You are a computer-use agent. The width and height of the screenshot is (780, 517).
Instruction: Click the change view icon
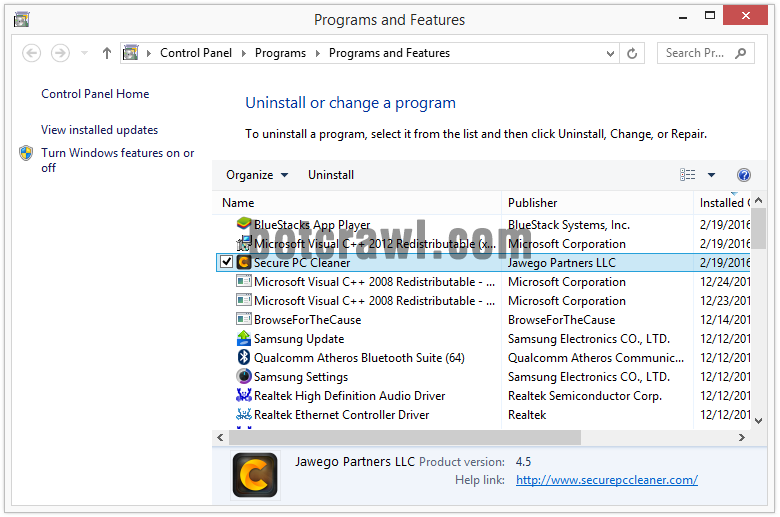pos(687,175)
